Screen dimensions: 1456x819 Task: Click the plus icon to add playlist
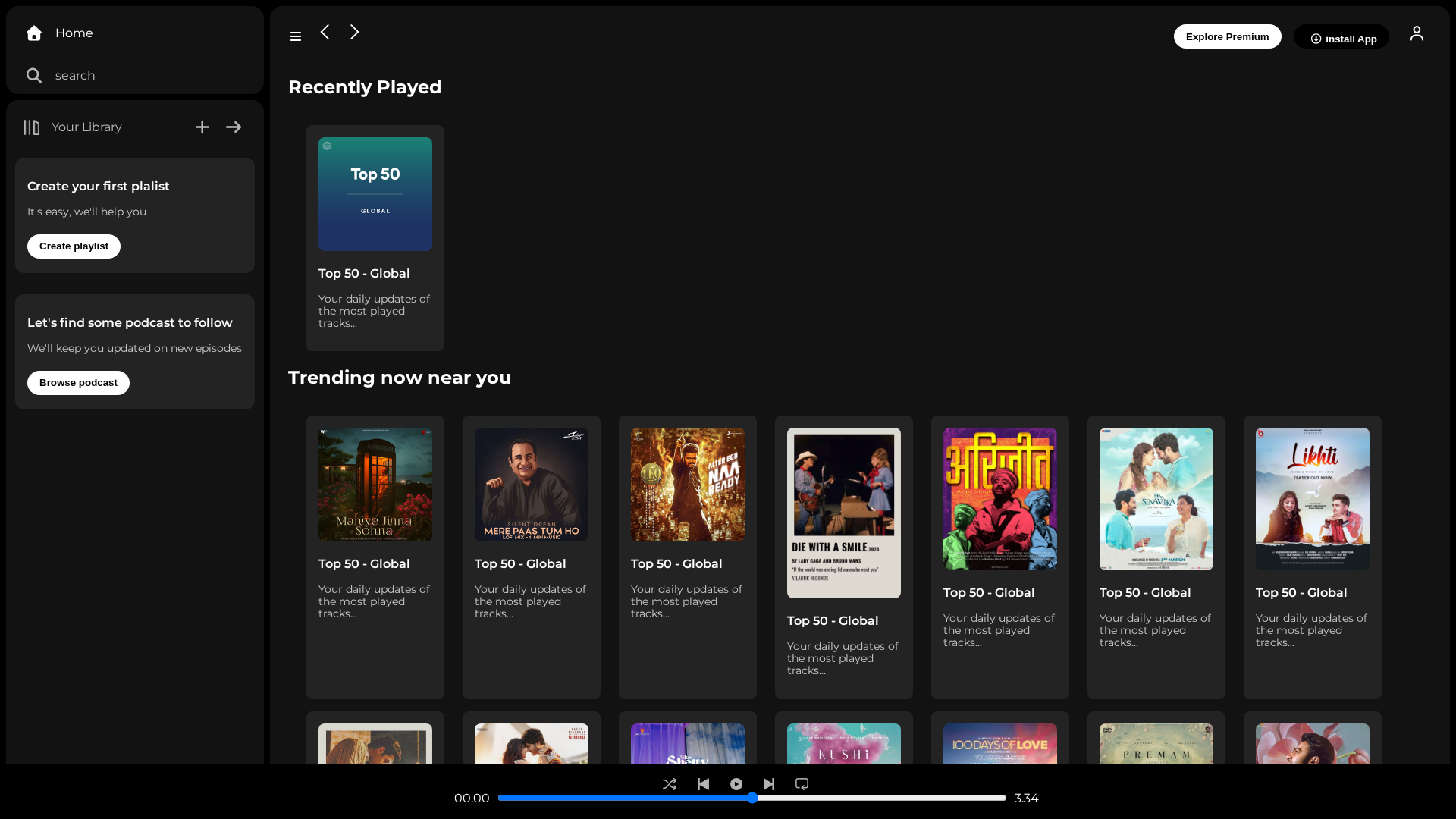202,127
